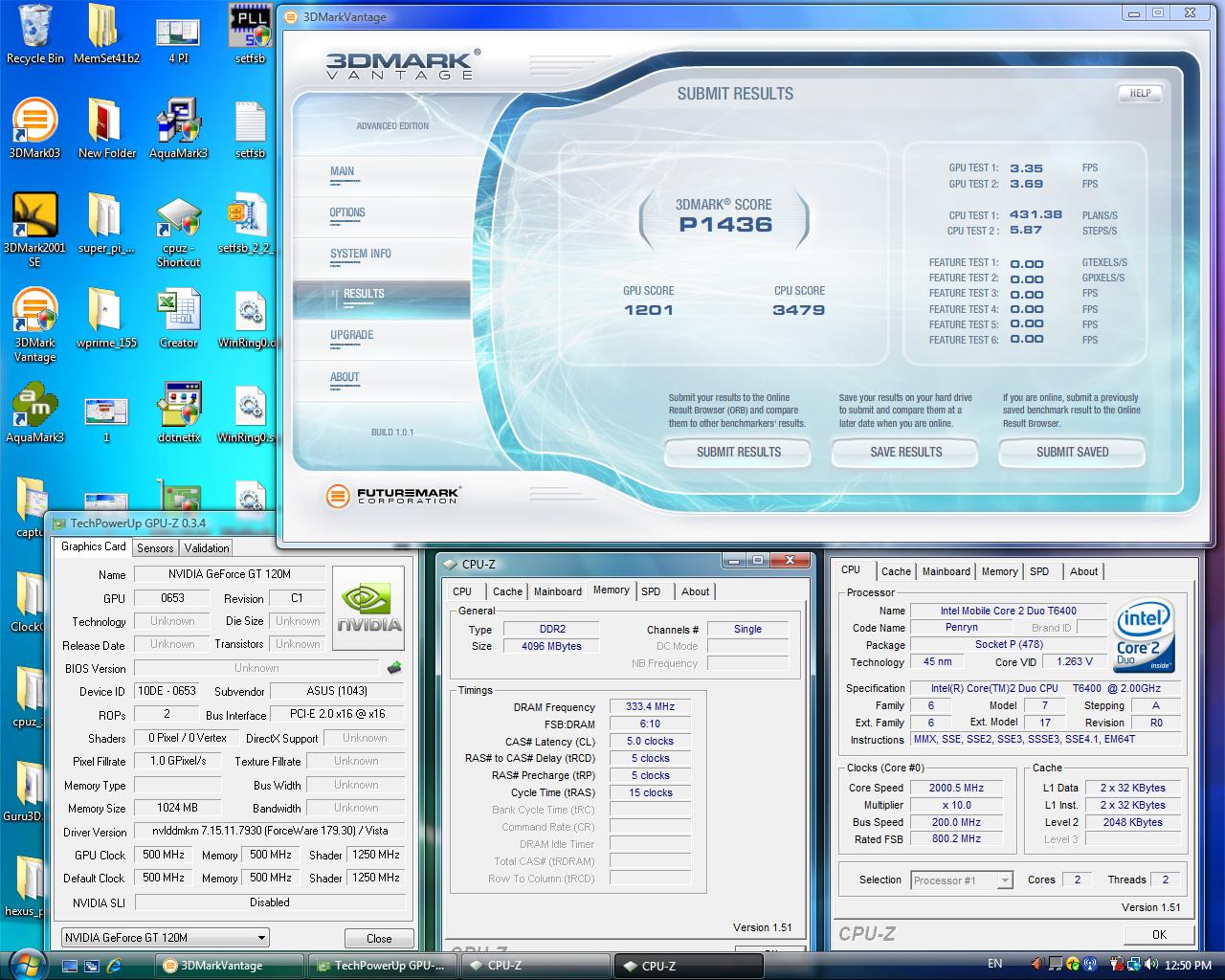Select SYSTEM INFO in 3DMark Vantage sidebar

point(361,254)
